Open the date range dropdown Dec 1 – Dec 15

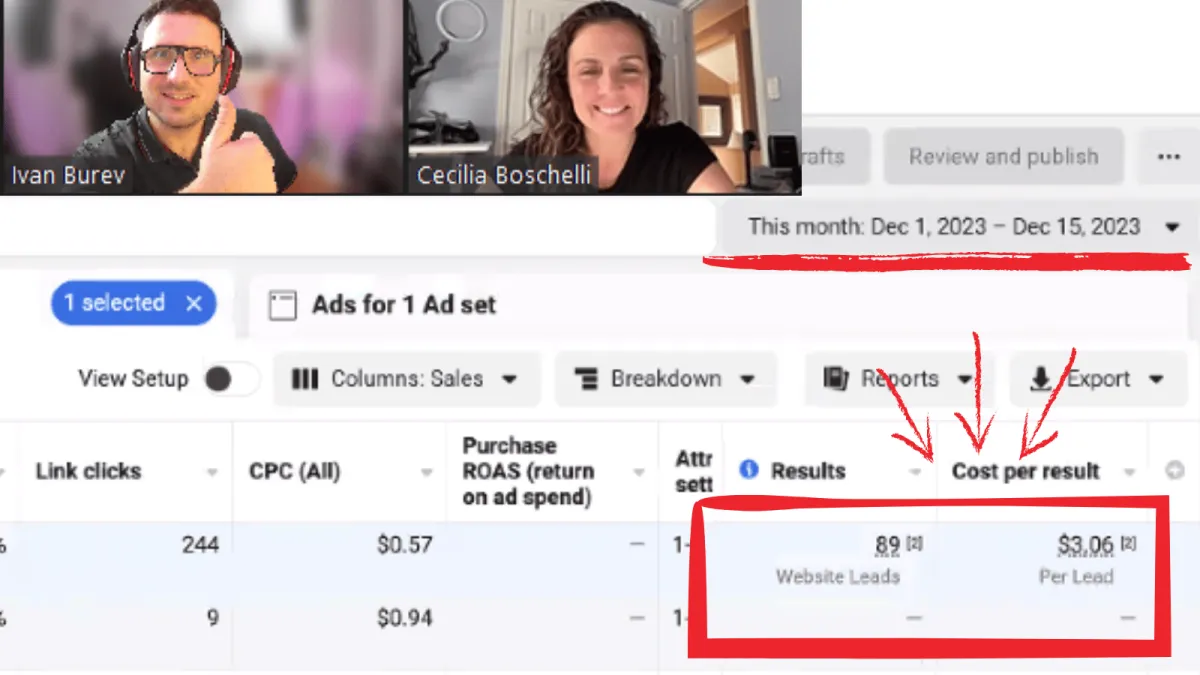pyautogui.click(x=955, y=226)
